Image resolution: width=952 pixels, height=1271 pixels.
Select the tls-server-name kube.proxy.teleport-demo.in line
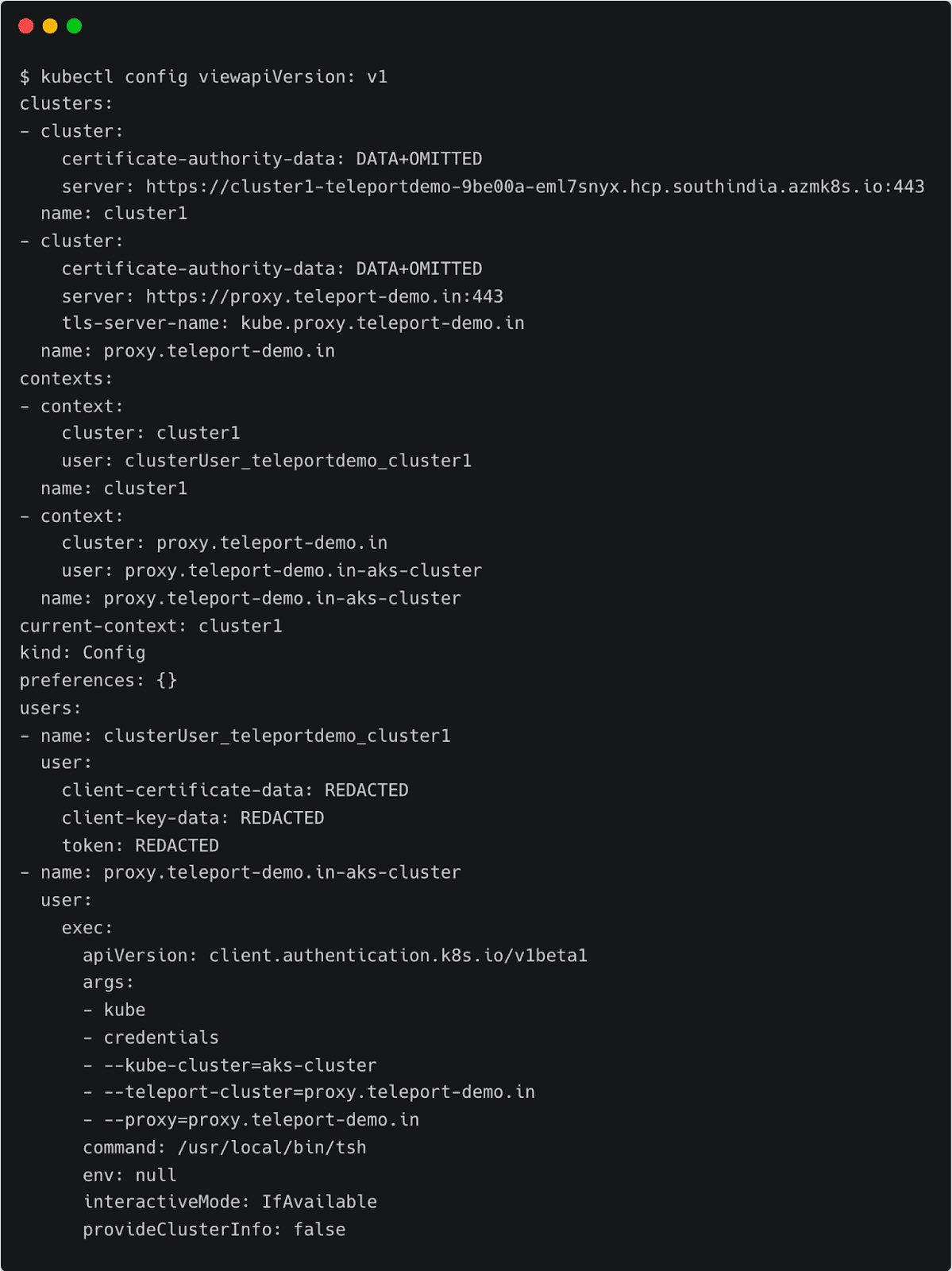click(x=293, y=323)
